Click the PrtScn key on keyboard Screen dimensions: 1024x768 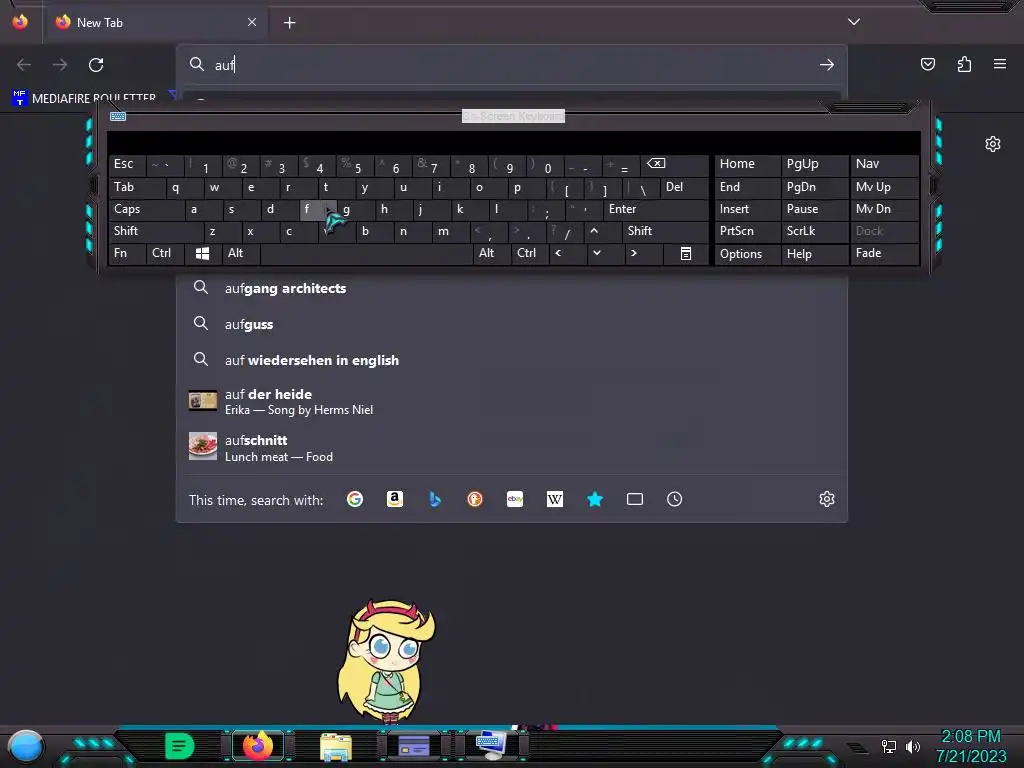[x=747, y=231]
